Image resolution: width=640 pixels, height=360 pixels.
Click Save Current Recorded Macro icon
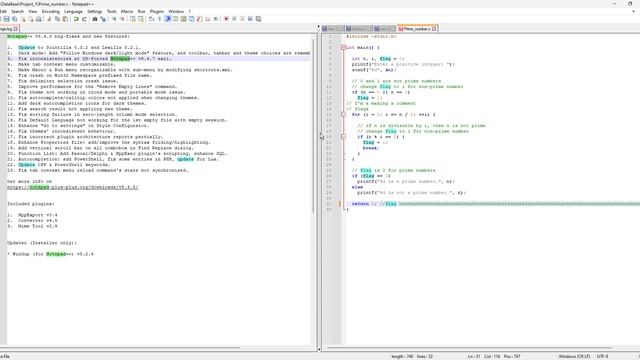pos(258,19)
